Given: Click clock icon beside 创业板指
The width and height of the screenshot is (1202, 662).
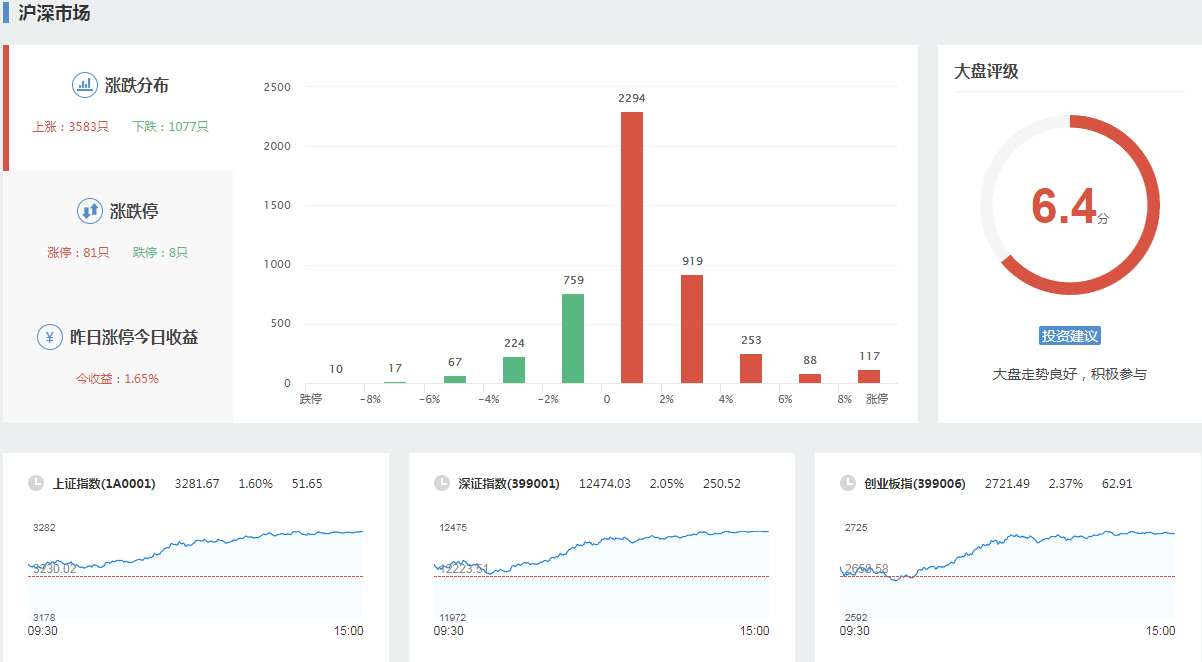Looking at the screenshot, I should pos(848,483).
